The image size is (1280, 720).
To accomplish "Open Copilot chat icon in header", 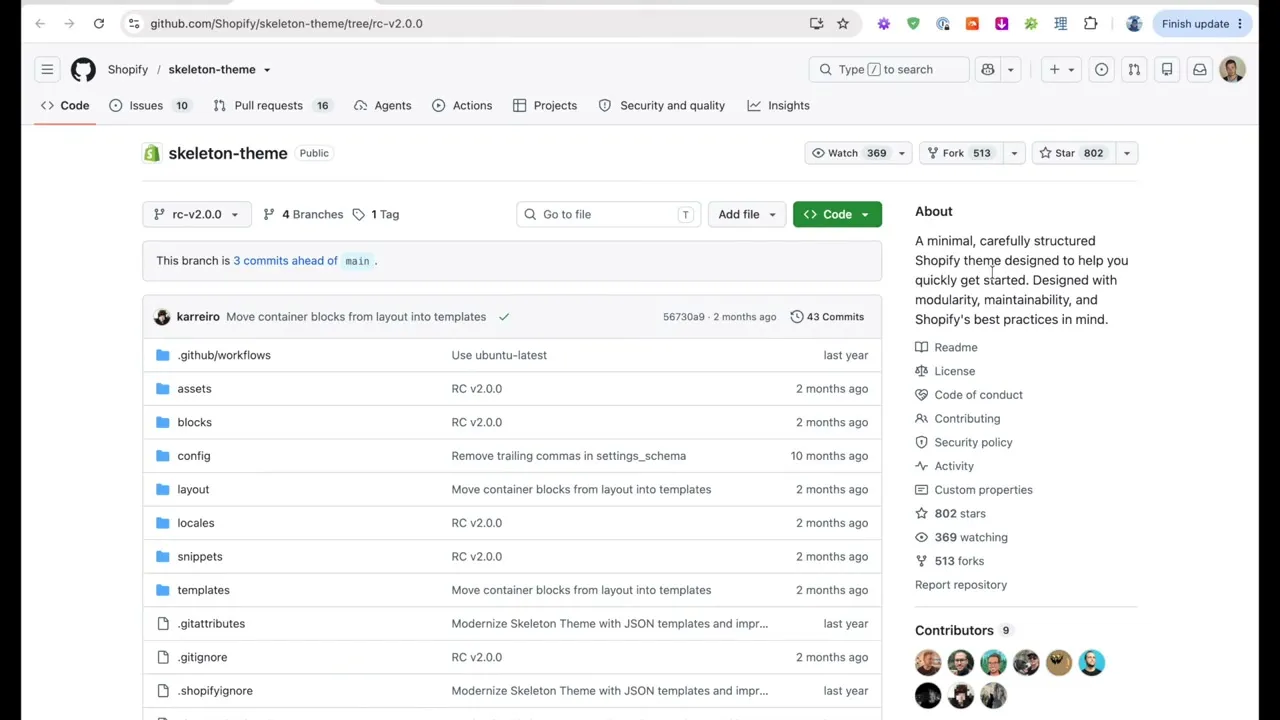I will click(988, 69).
